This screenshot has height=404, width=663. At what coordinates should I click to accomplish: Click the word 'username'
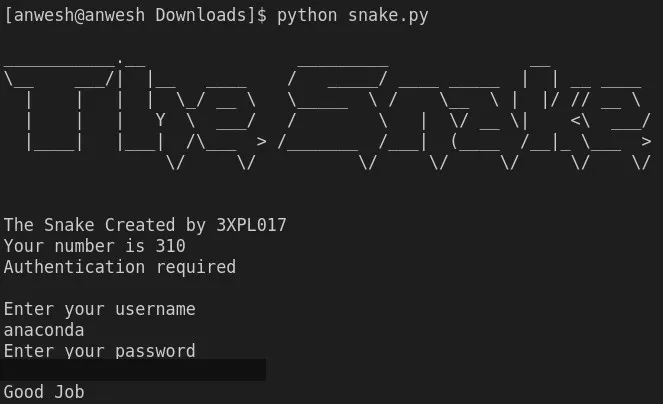155,309
